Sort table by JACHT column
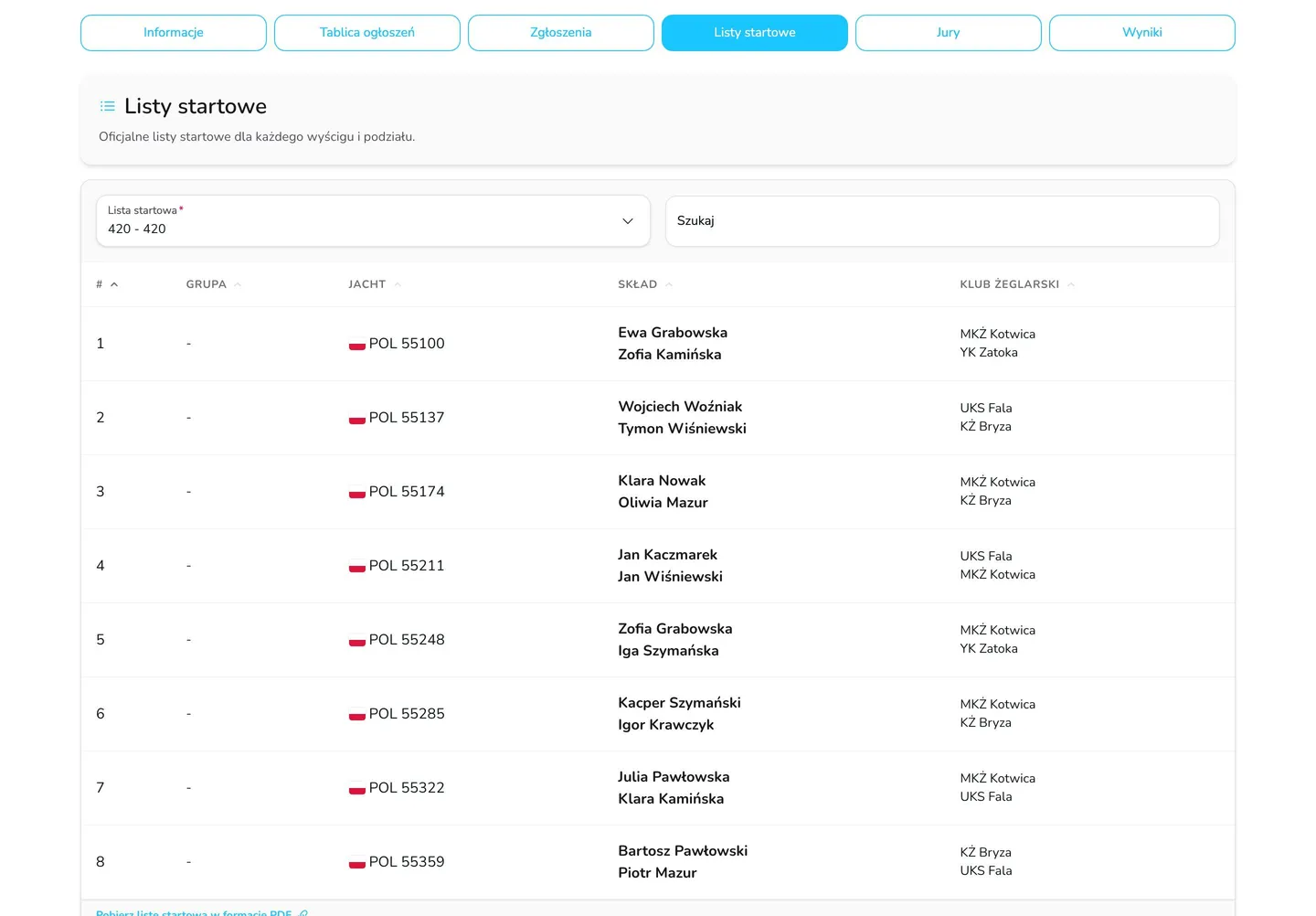This screenshot has width=1316, height=916. click(x=375, y=284)
